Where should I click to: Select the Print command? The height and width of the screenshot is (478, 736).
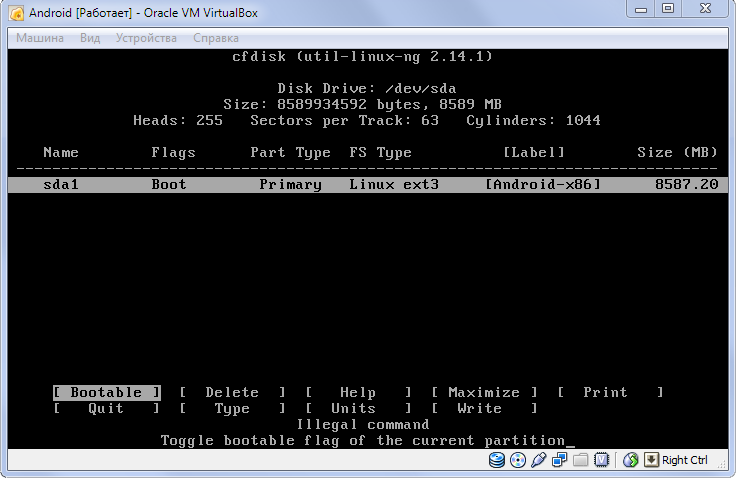point(610,393)
